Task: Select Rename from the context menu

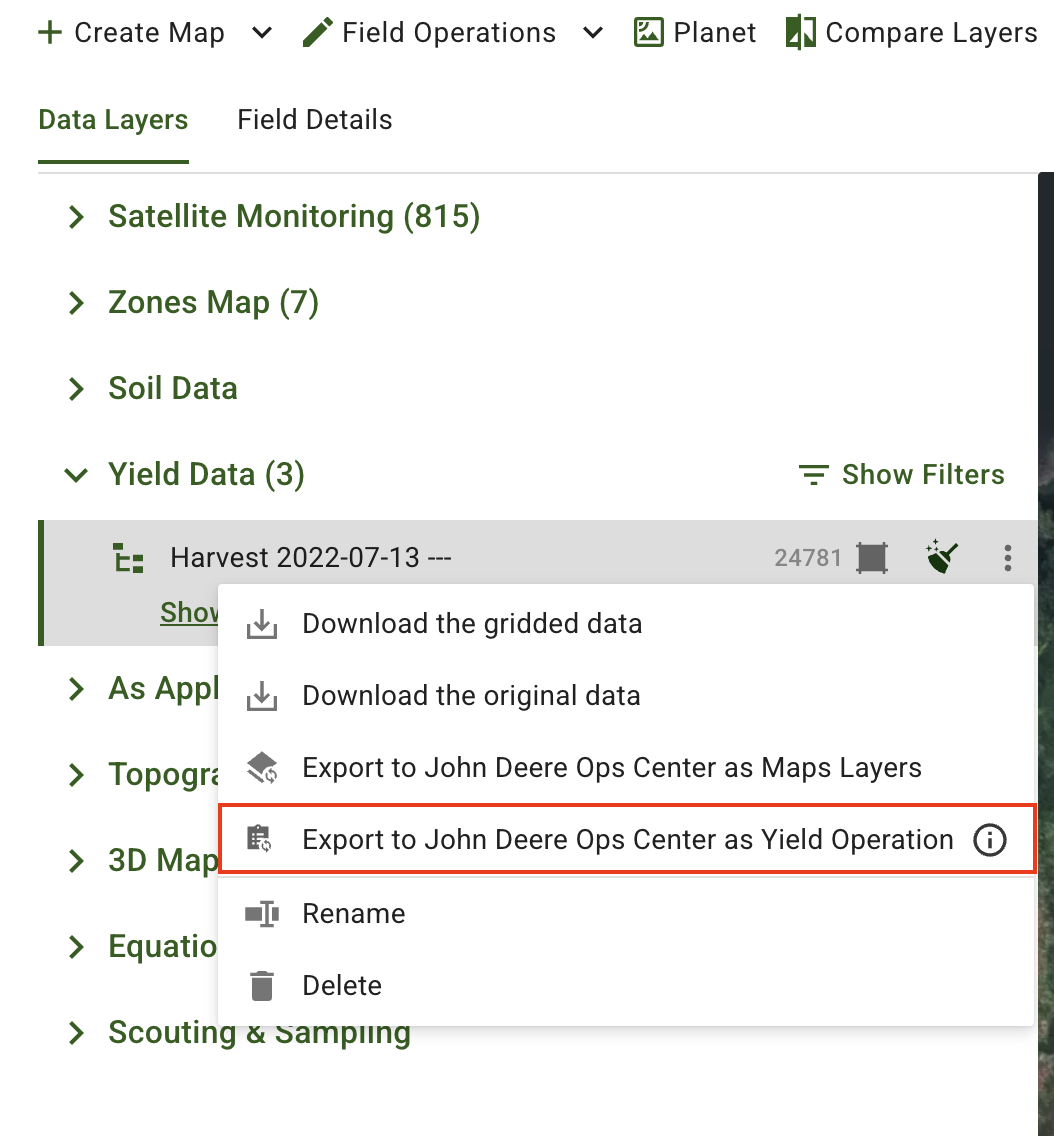Action: pyautogui.click(x=353, y=914)
